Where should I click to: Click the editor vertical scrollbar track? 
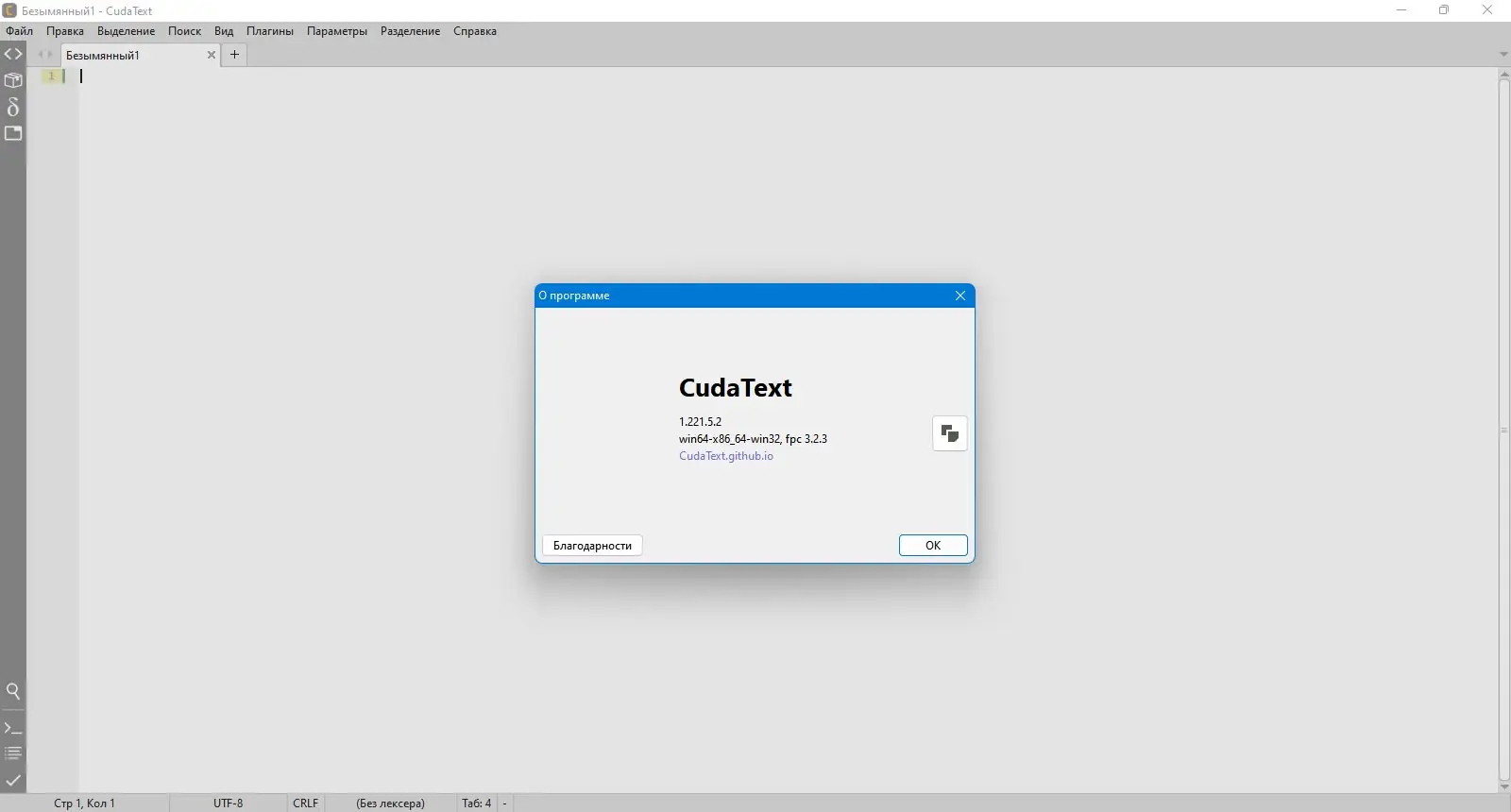1503,431
